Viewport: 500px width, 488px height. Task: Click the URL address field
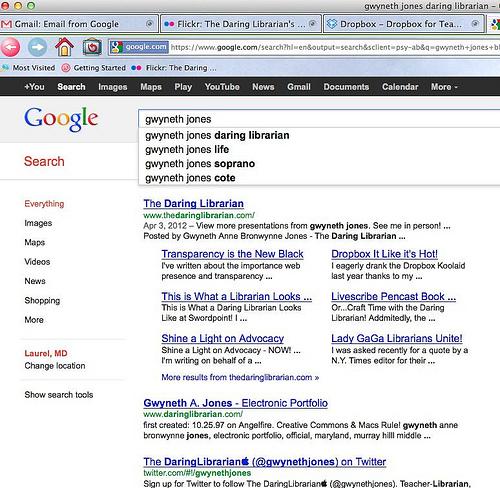click(335, 47)
